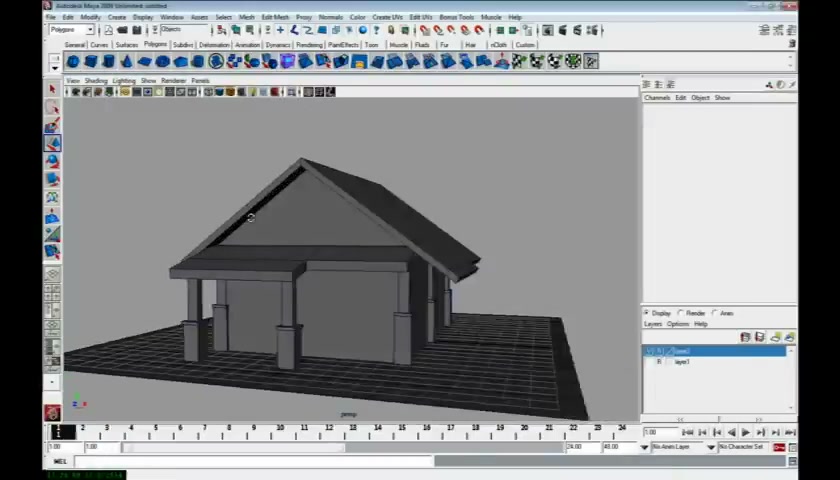
Task: Click the Save Scene disk icon
Action: (137, 31)
